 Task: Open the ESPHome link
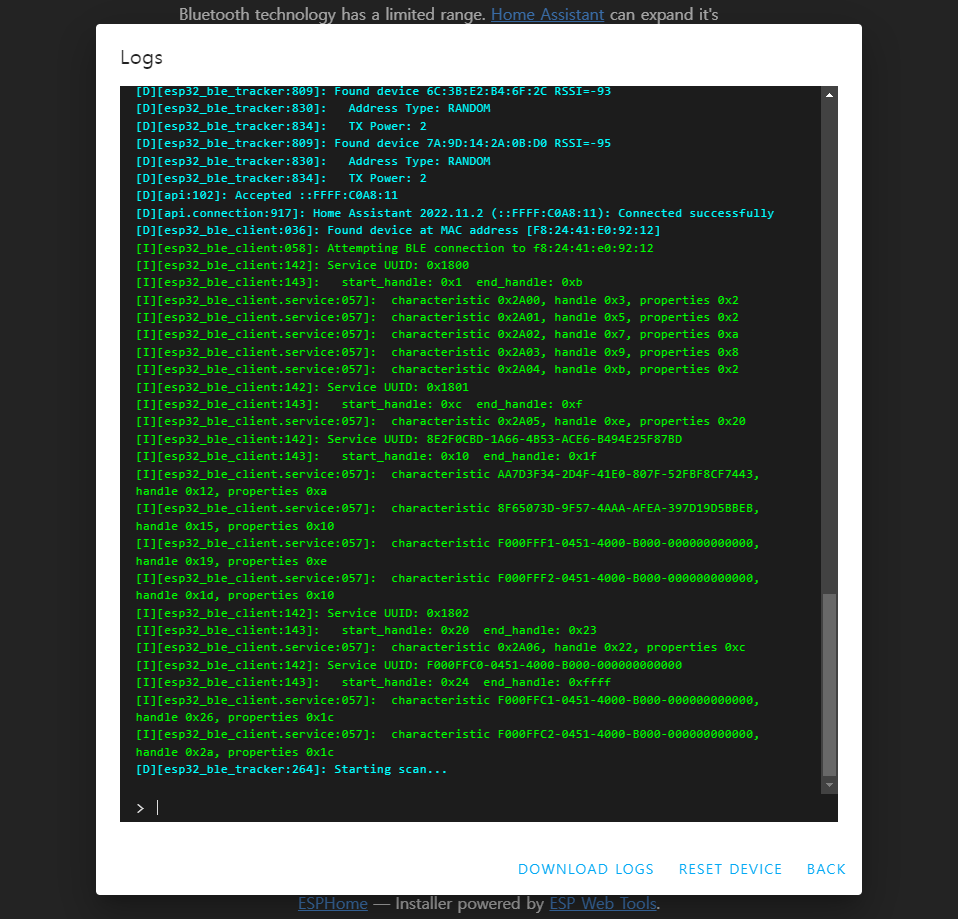tap(332, 903)
